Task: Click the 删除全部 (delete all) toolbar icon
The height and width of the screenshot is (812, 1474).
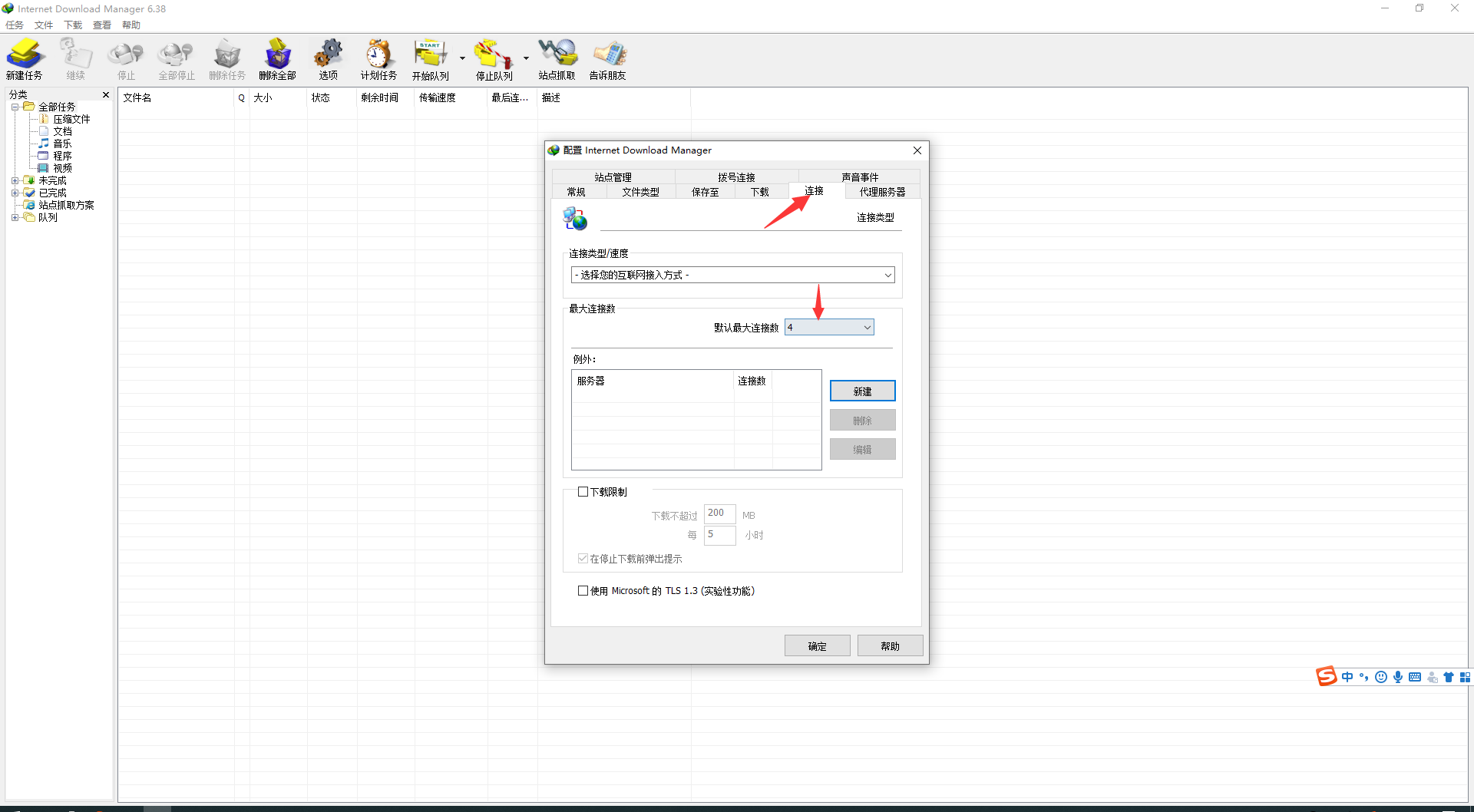Action: pos(277,59)
